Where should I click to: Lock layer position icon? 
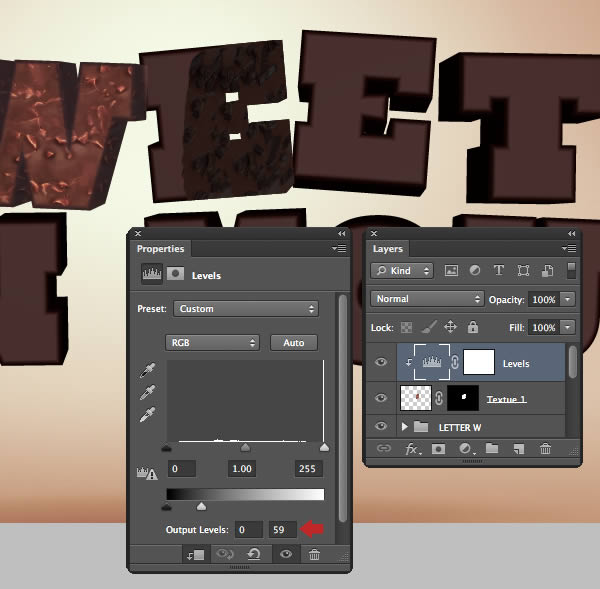[450, 327]
